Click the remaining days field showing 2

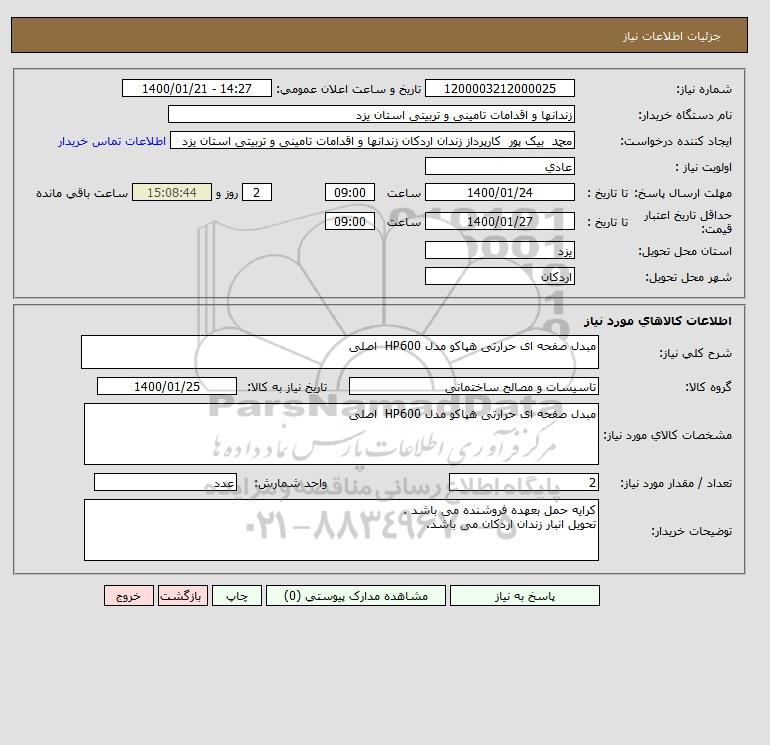257,193
